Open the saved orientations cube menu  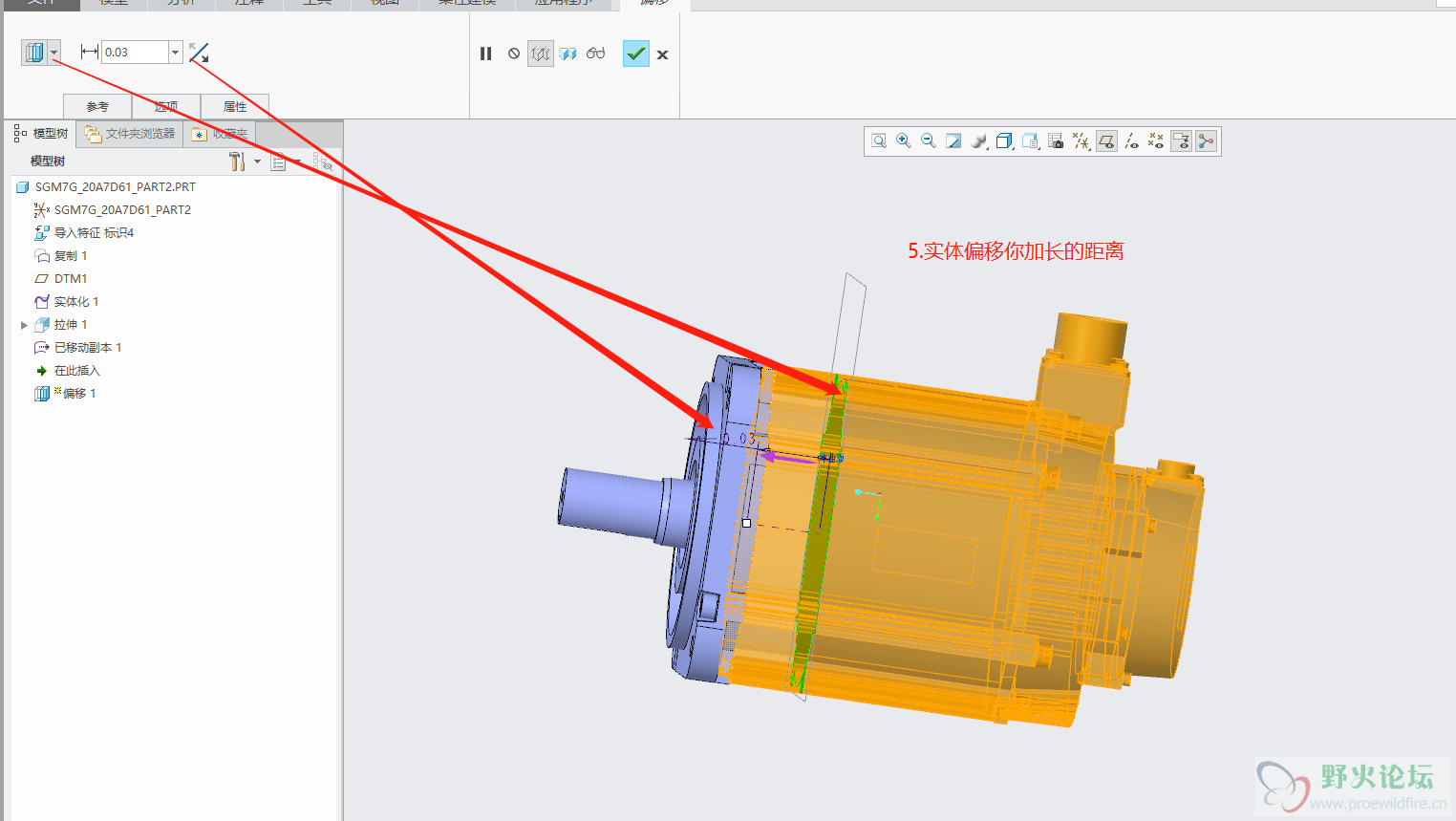[x=1004, y=141]
